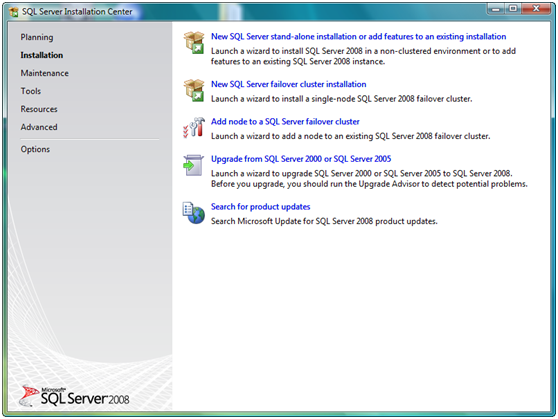The image size is (558, 419).
Task: Open the Planning section
Action: point(37,37)
